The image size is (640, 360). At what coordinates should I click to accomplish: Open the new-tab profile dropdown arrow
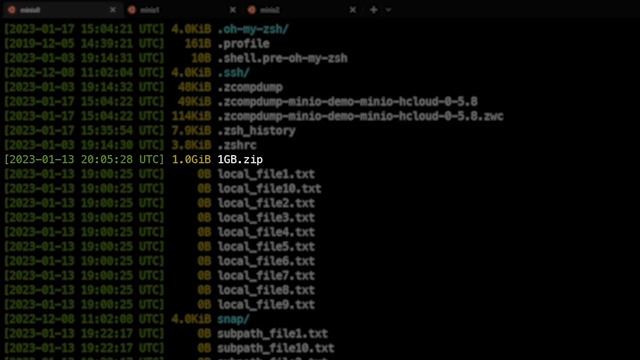point(388,10)
